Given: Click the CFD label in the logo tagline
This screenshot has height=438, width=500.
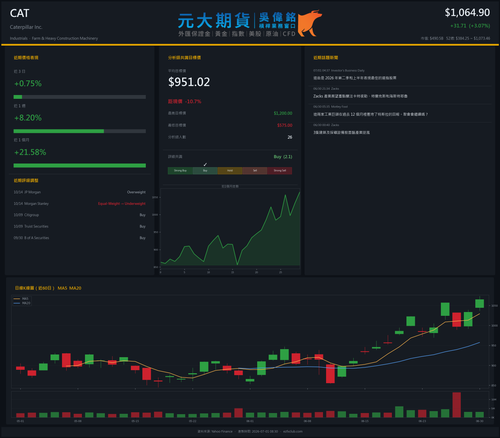Looking at the screenshot, I should (x=289, y=34).
